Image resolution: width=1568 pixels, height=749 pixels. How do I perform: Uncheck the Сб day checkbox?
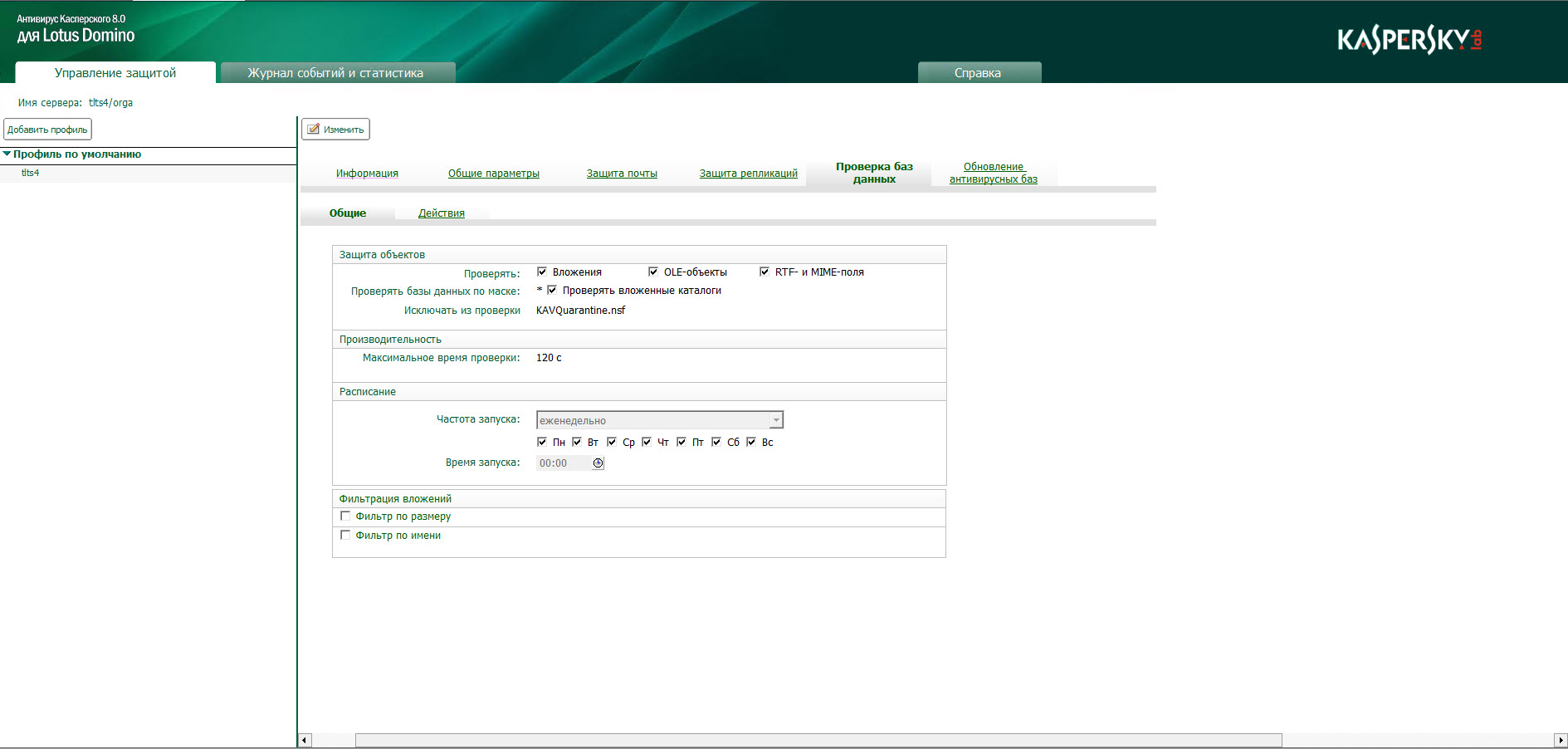click(x=716, y=442)
